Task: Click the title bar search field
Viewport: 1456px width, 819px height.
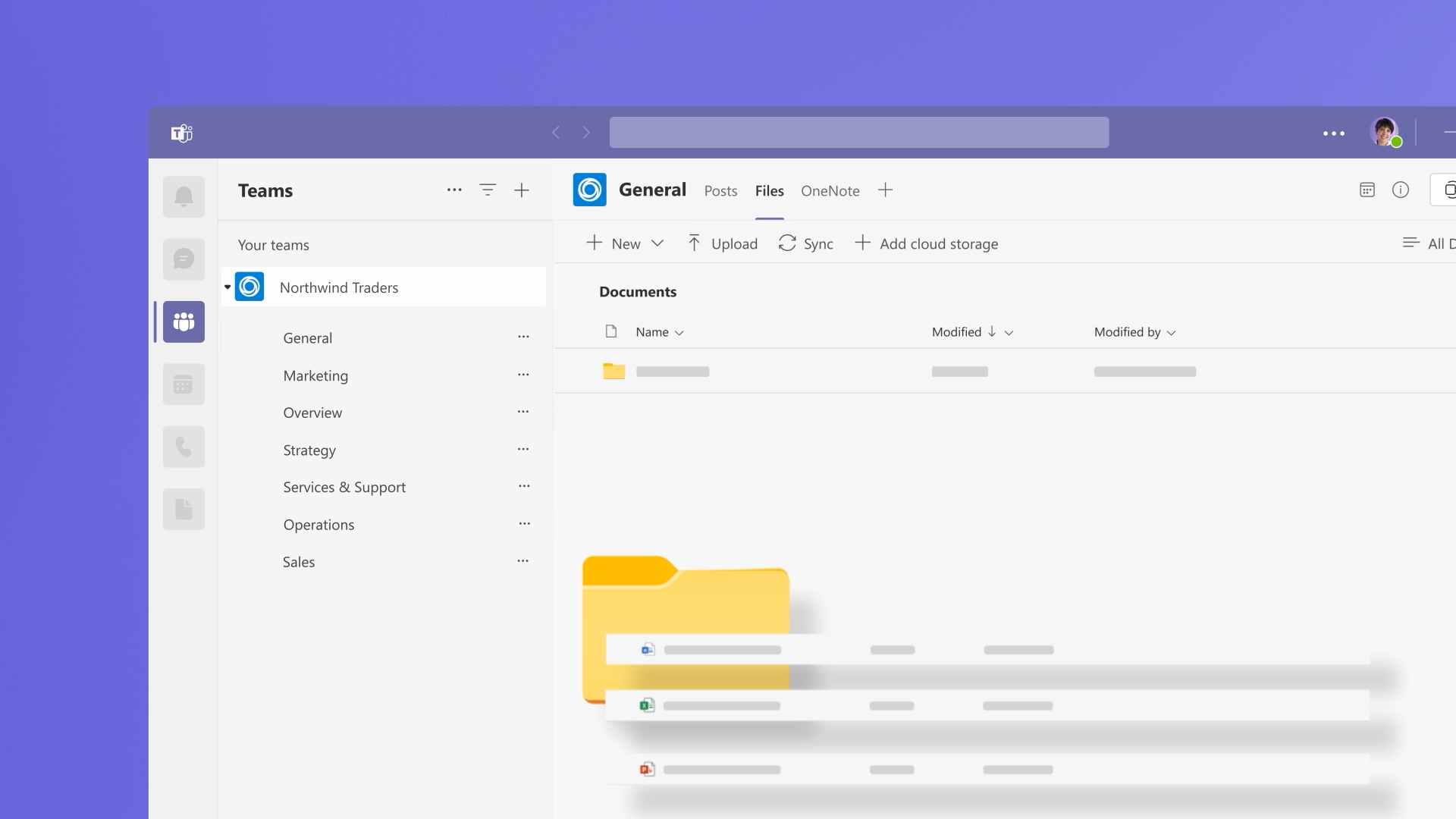Action: coord(859,133)
